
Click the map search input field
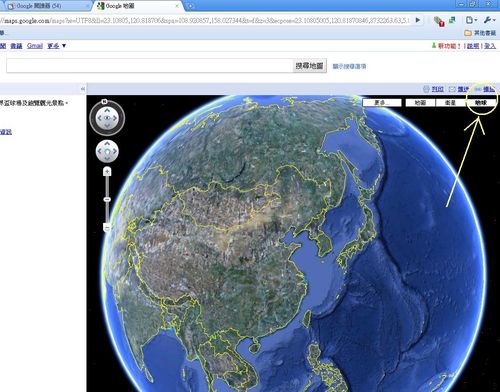[149, 66]
